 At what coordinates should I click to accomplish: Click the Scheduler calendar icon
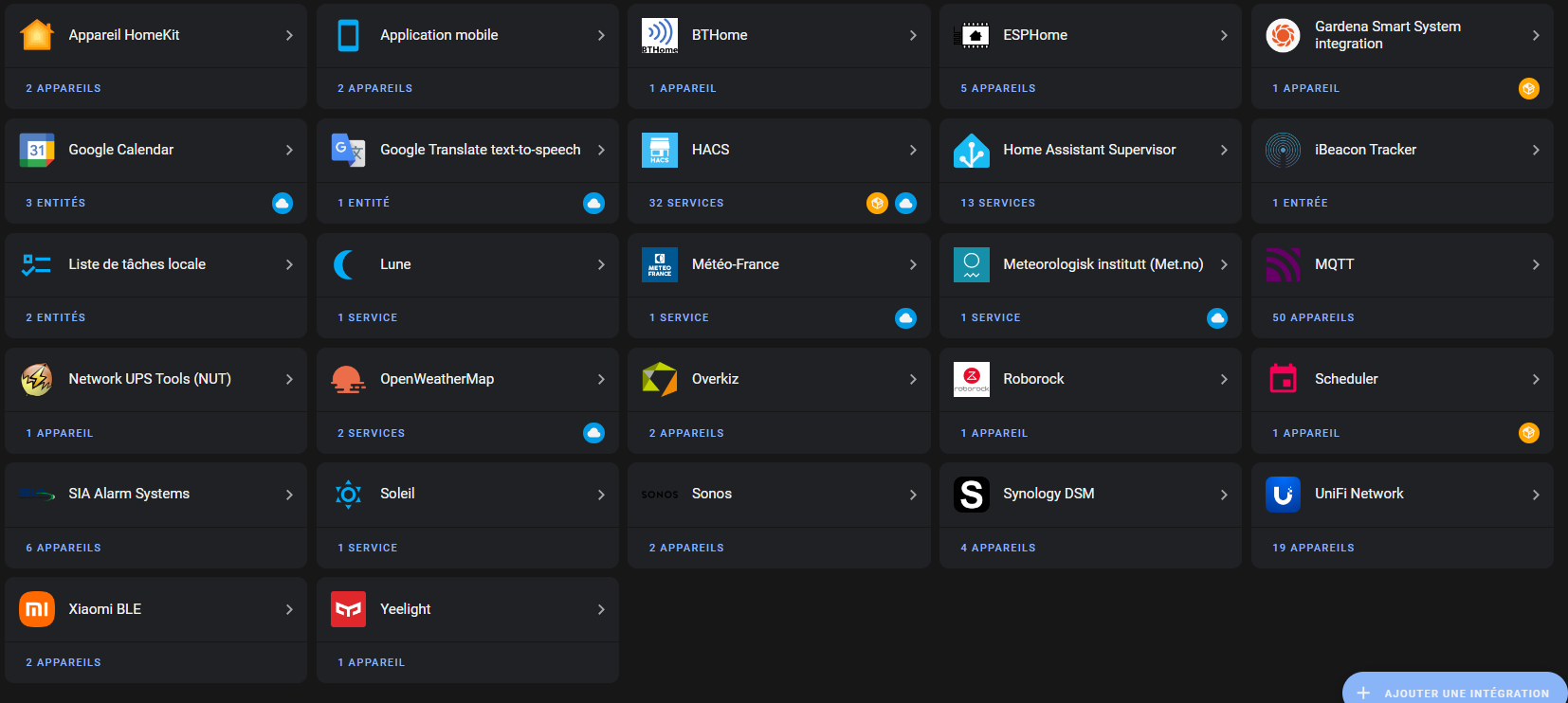tap(1283, 379)
